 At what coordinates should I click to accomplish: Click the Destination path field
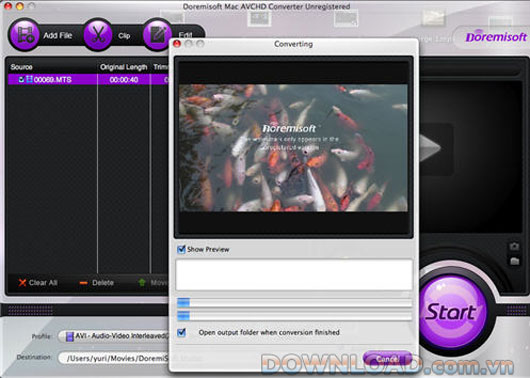click(114, 358)
